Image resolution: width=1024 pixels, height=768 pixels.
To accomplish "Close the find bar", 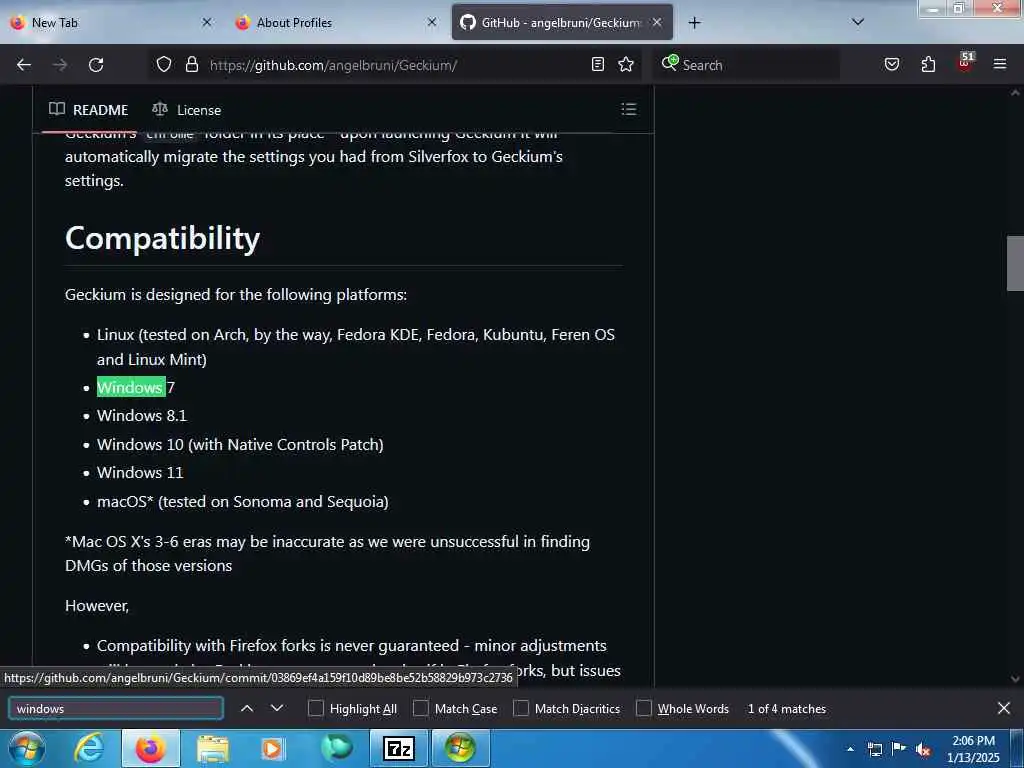I will tap(1004, 709).
